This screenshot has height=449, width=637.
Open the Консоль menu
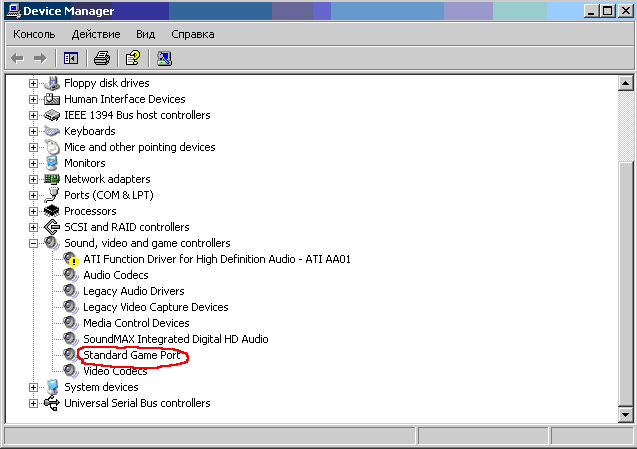[x=34, y=34]
